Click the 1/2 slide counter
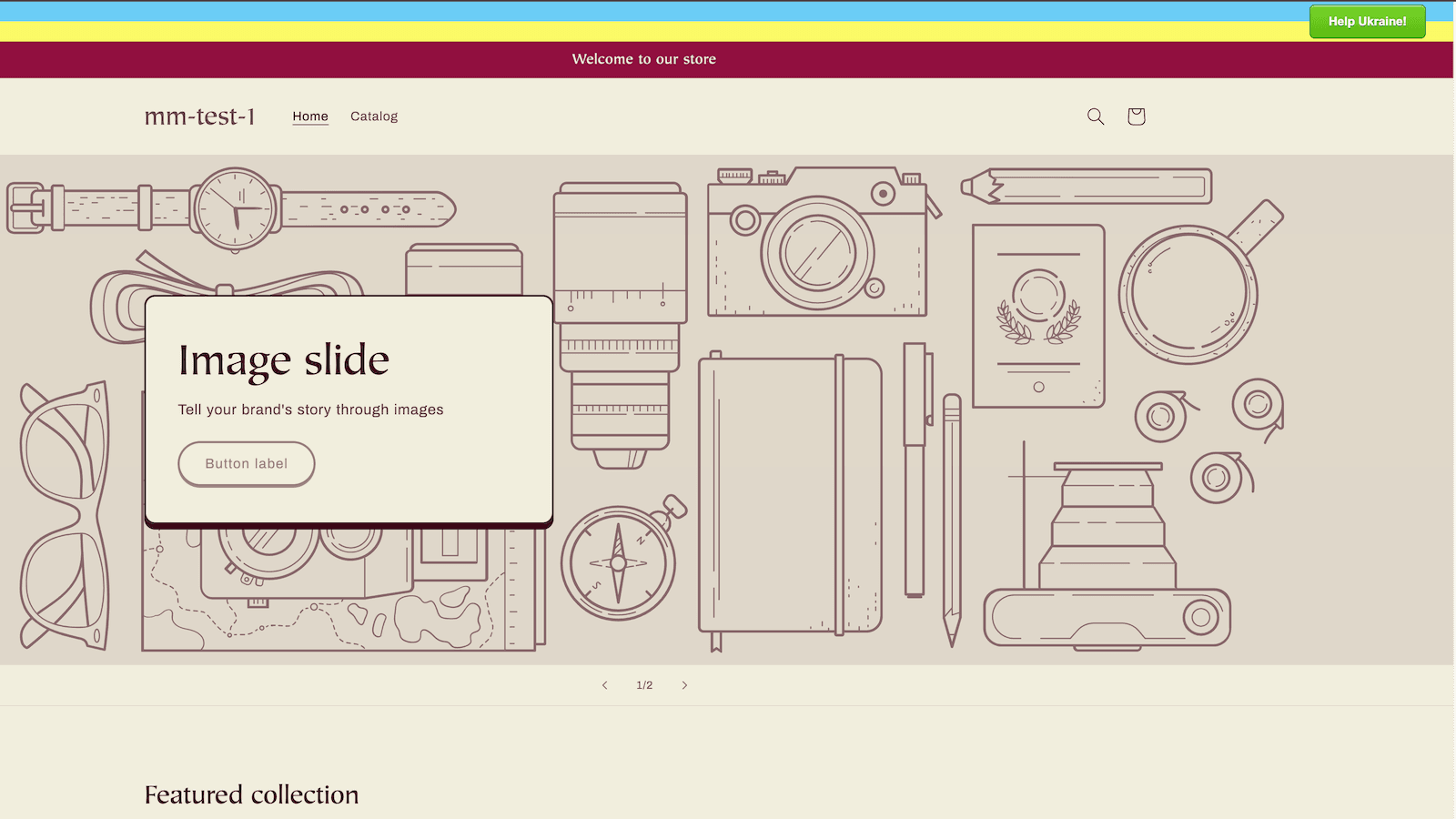 (644, 684)
